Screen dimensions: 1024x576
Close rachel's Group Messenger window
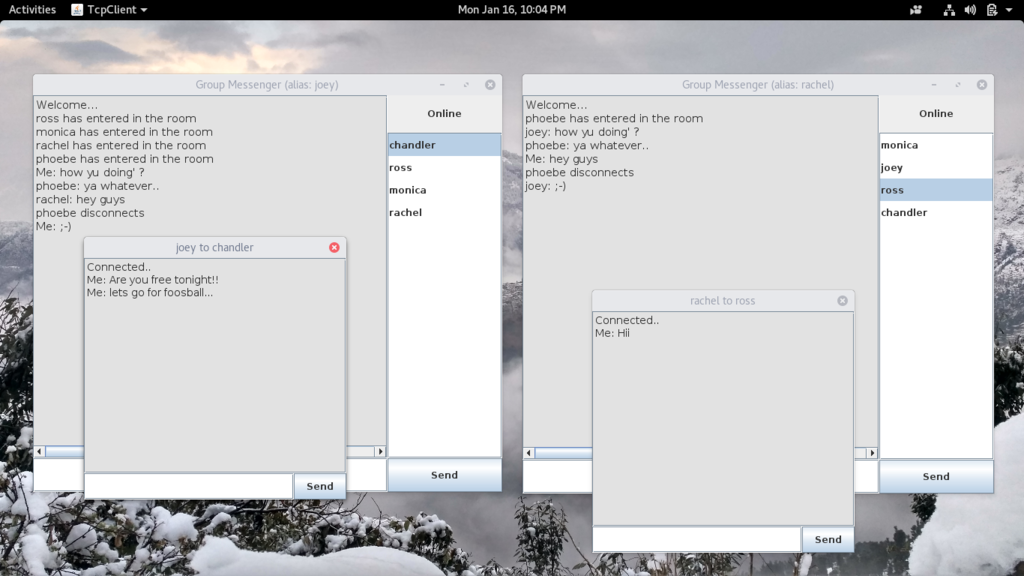click(982, 85)
